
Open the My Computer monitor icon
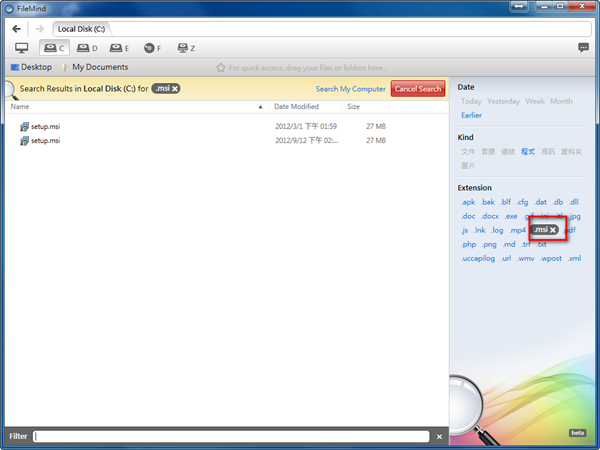[21, 48]
